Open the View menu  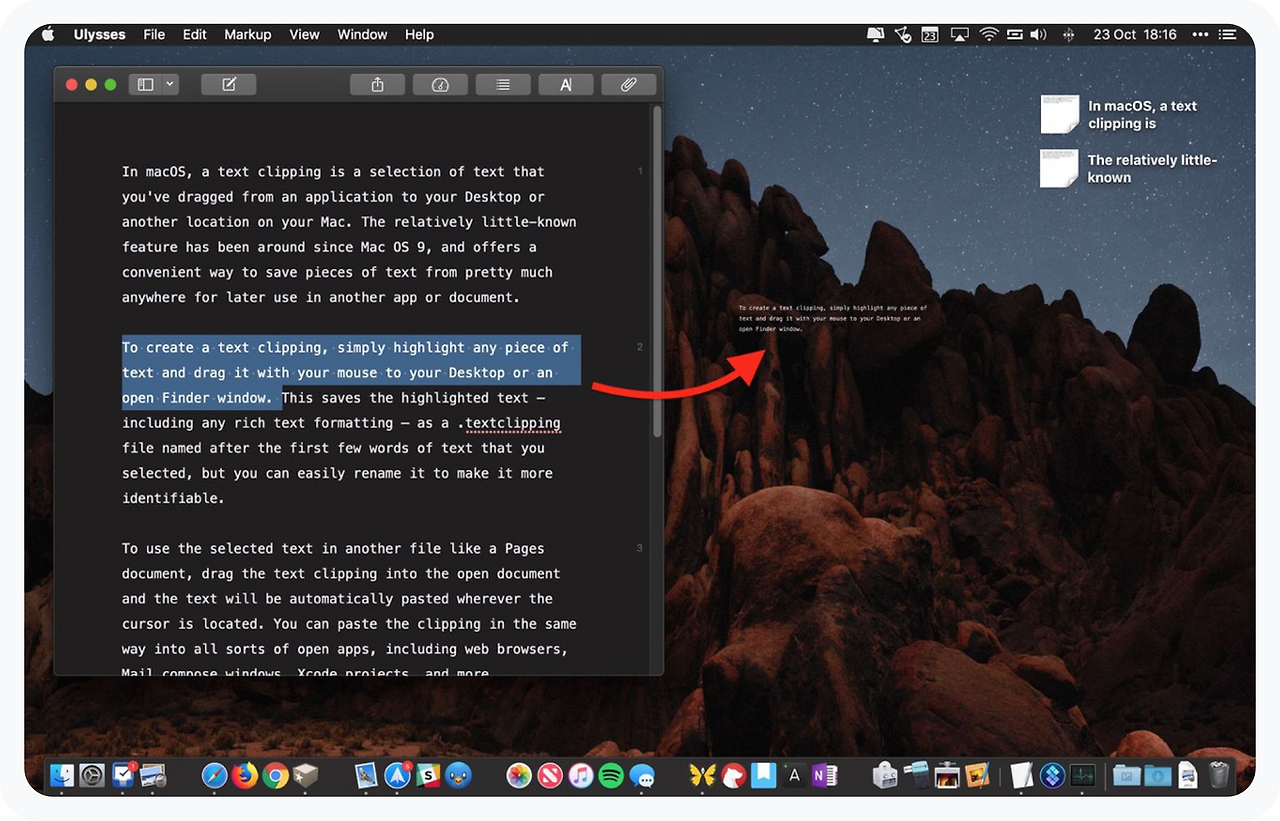(305, 34)
